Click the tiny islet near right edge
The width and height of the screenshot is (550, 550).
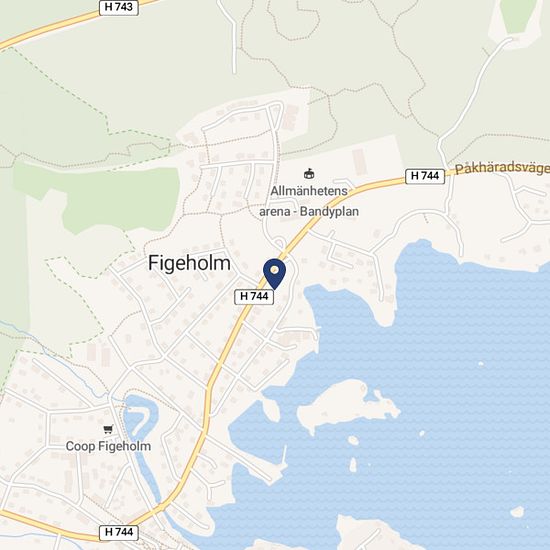tap(517, 512)
